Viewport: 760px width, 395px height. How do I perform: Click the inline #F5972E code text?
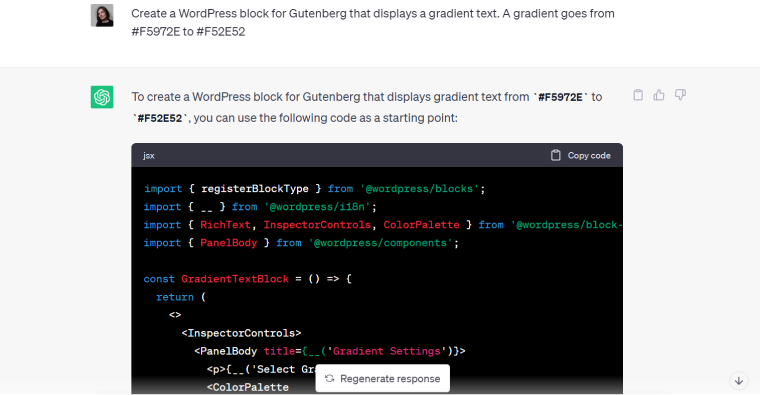coord(560,97)
